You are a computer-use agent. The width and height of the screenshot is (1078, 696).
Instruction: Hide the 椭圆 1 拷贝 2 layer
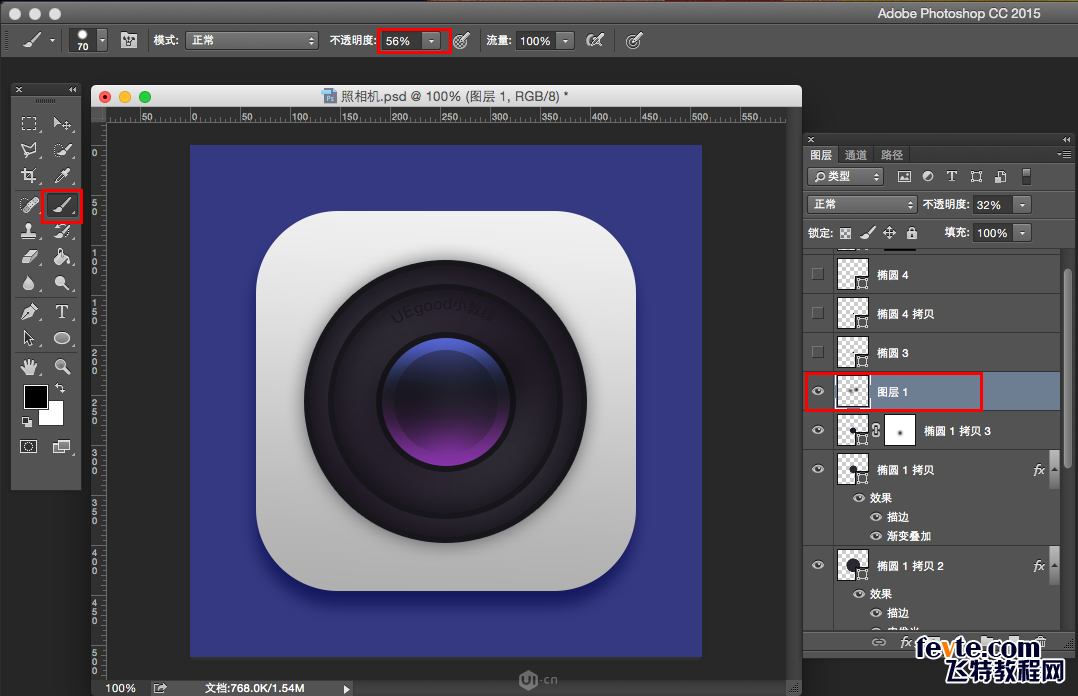click(x=818, y=565)
